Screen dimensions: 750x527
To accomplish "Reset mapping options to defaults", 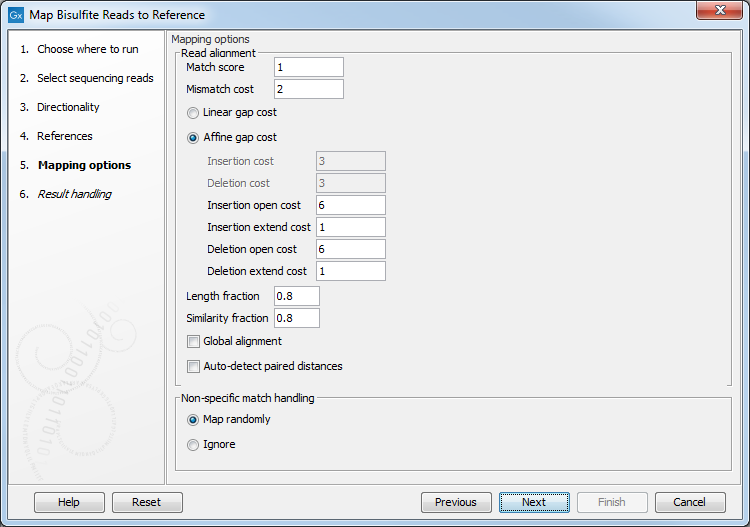I will (x=147, y=502).
